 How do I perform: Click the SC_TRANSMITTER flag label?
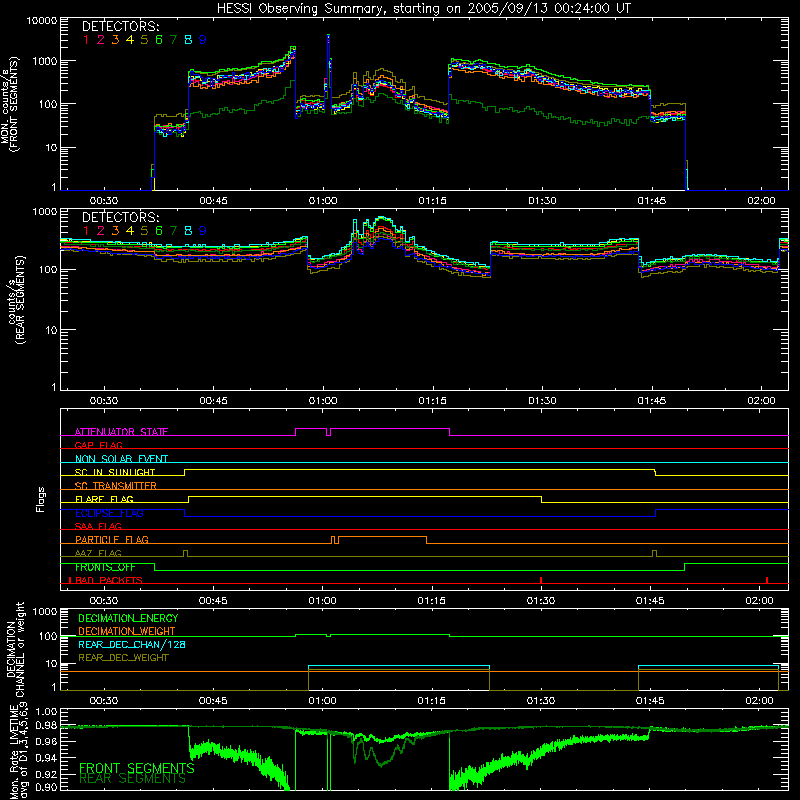(x=116, y=486)
